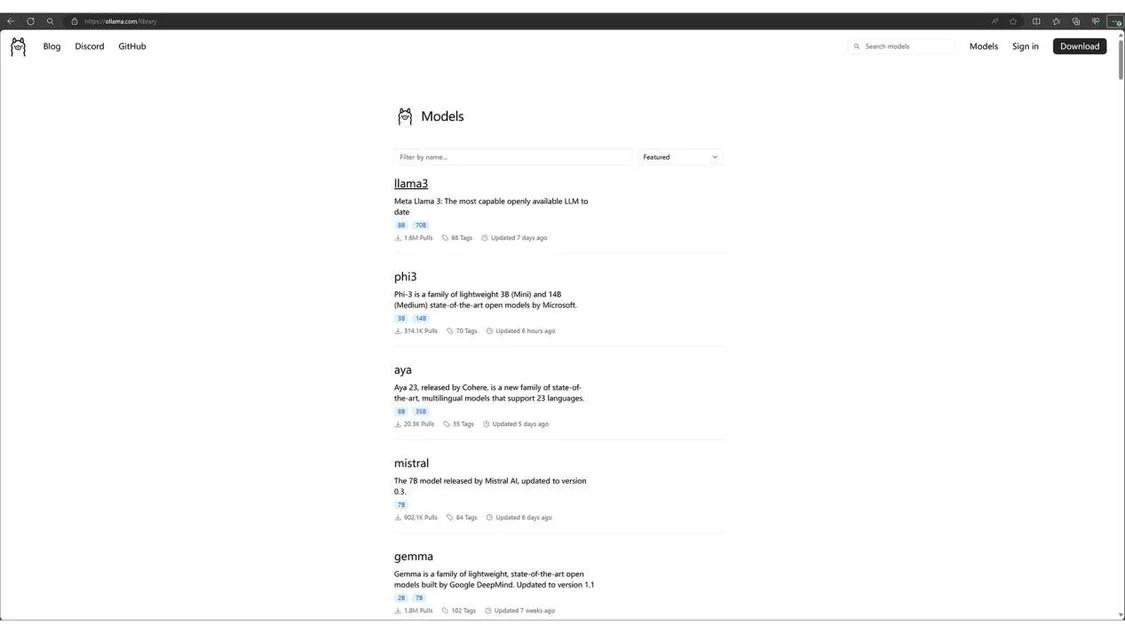Screen dimensions: 1125x633
Task: Click Sign in
Action: [1025, 47]
